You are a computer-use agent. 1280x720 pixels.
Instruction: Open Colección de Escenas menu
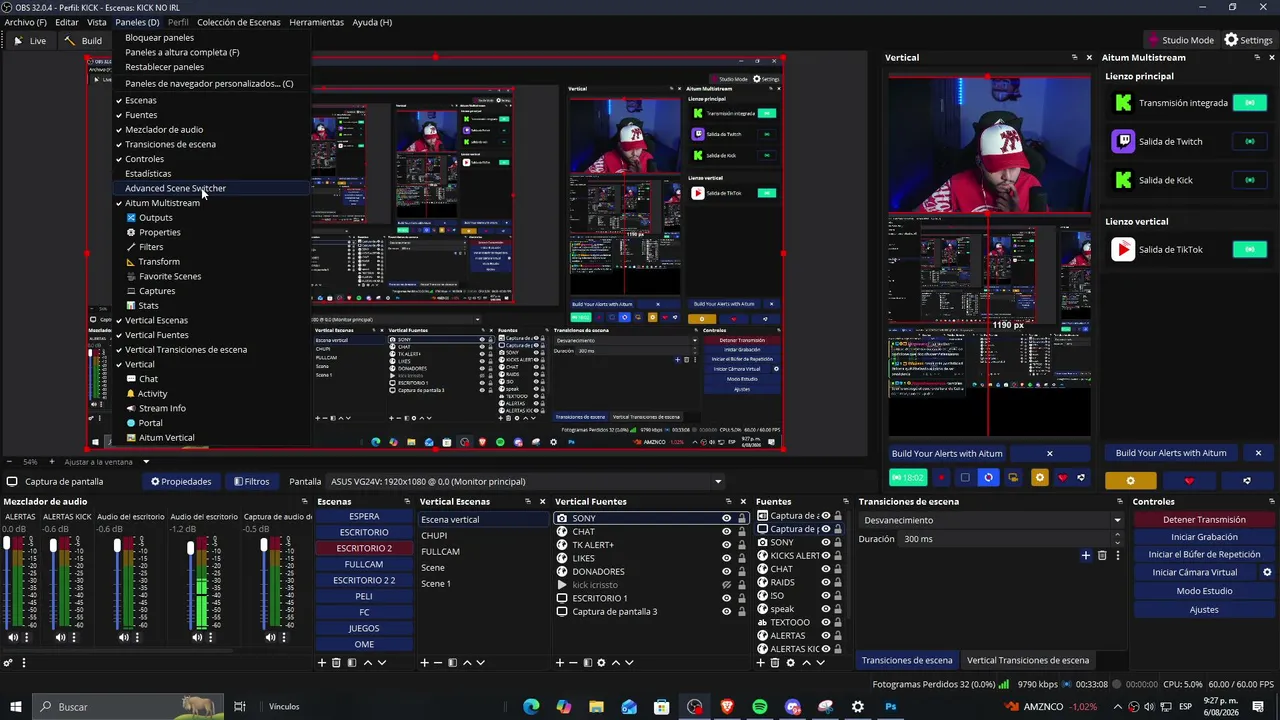238,22
